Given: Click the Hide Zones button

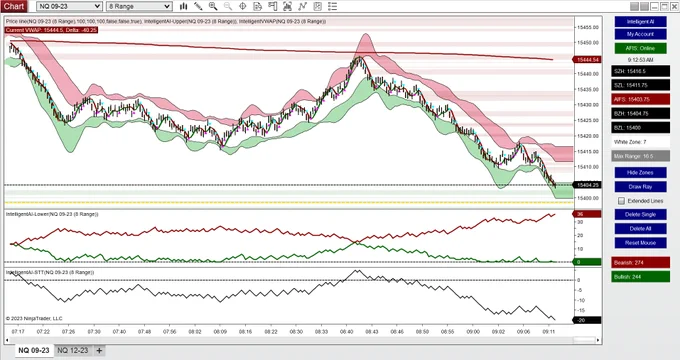Looking at the screenshot, I should [x=641, y=173].
